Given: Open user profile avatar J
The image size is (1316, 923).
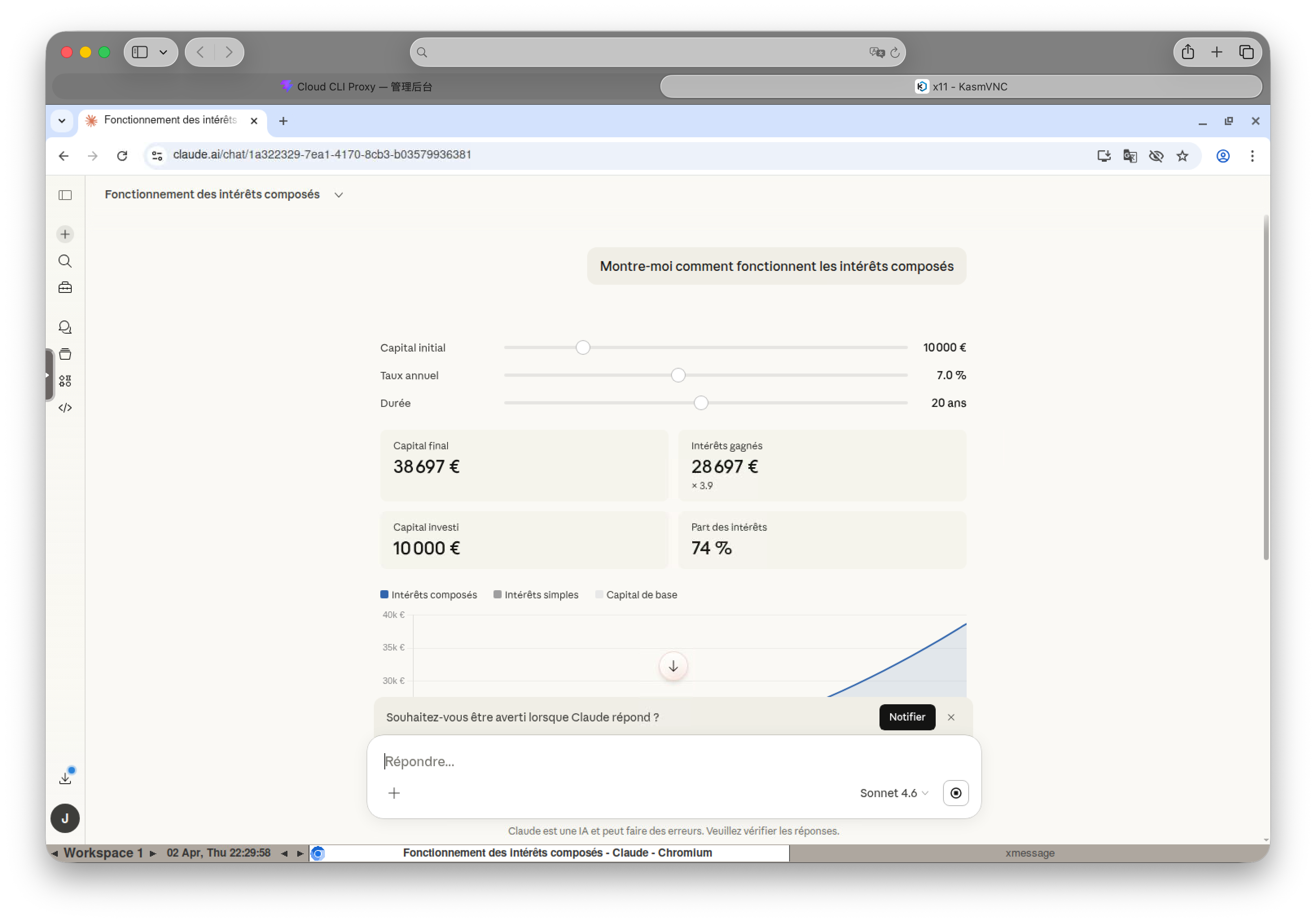Looking at the screenshot, I should pos(65,818).
